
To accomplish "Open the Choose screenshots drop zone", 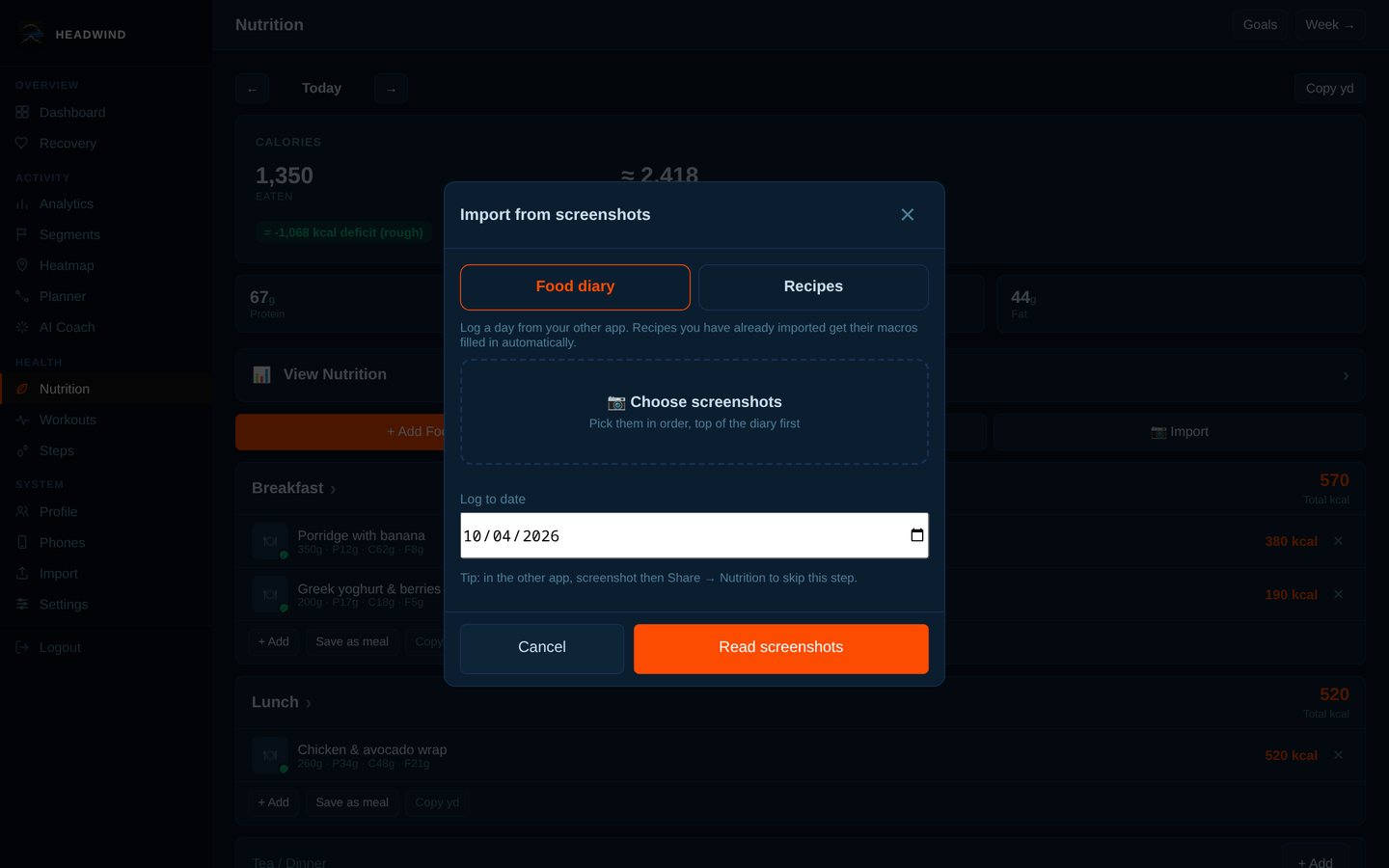I will tap(694, 412).
